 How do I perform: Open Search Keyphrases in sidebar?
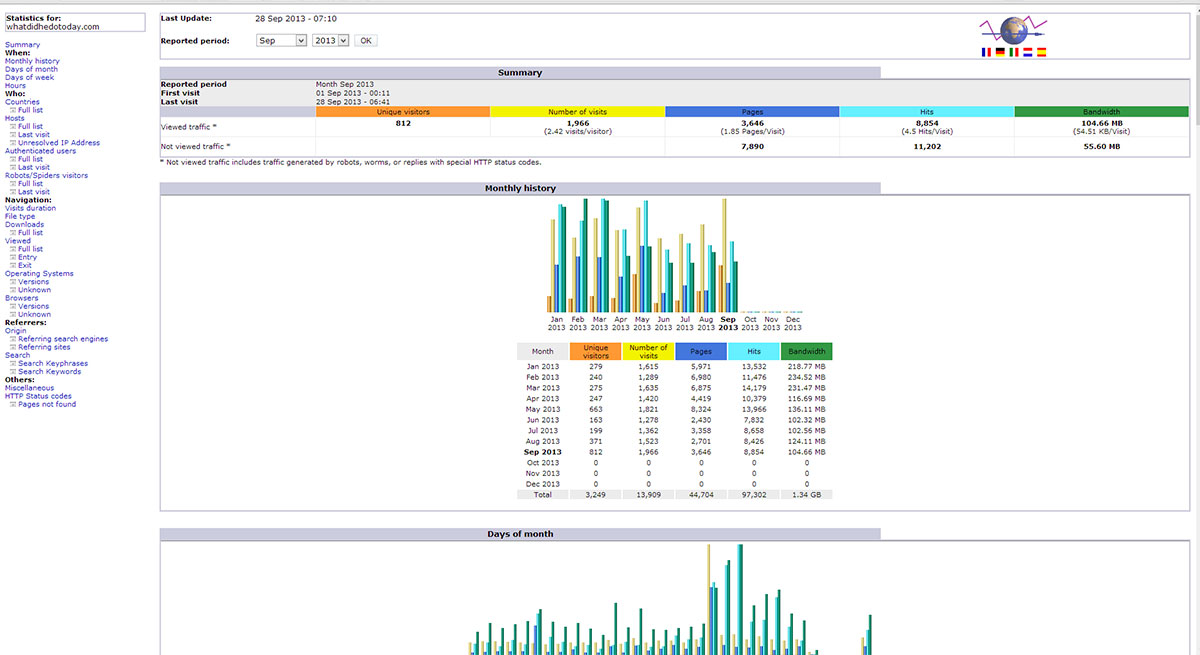click(53, 363)
